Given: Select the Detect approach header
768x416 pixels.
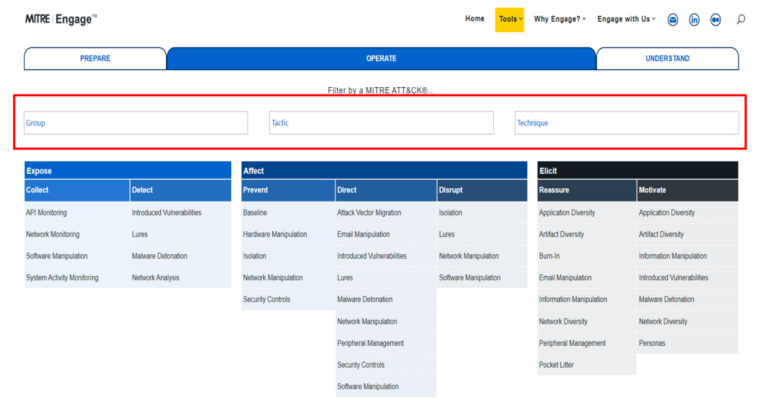Looking at the screenshot, I should point(181,190).
